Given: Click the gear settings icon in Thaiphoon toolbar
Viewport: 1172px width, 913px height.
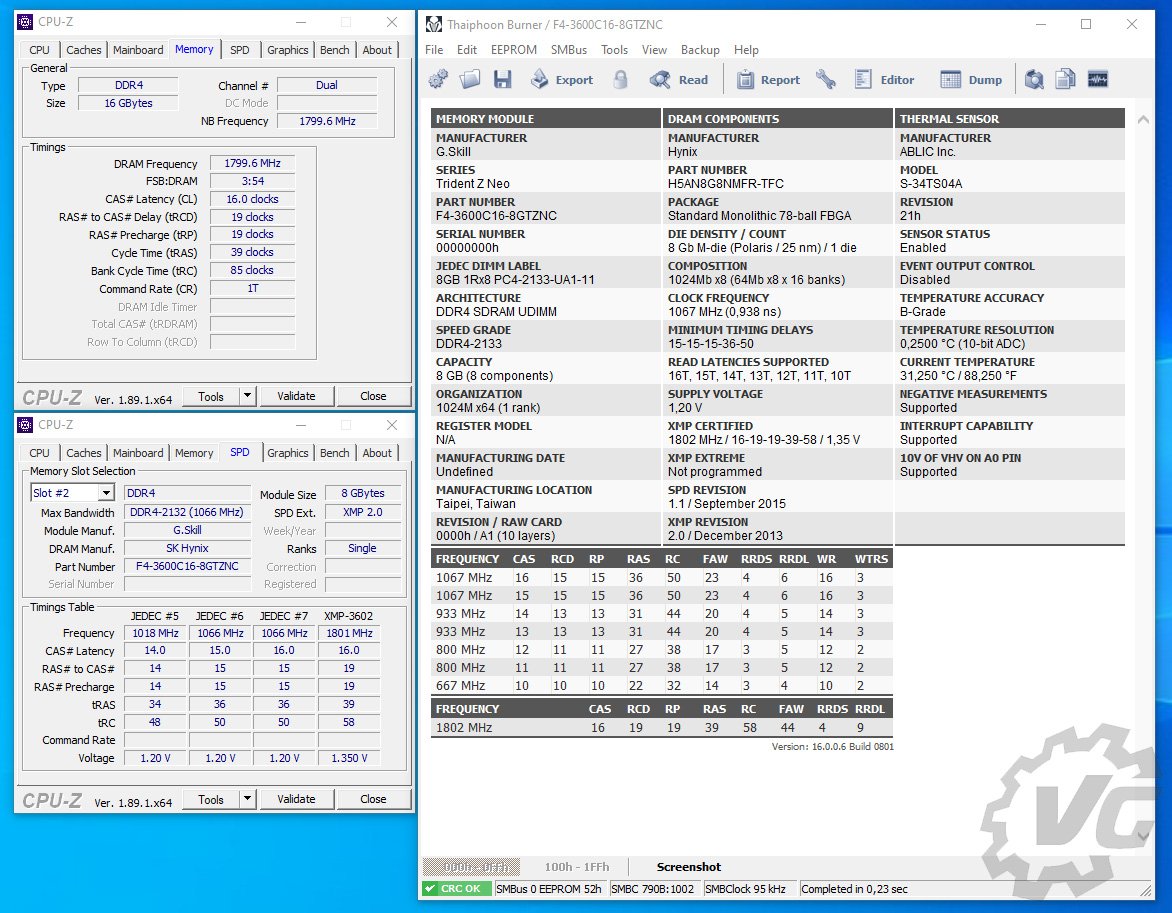Looking at the screenshot, I should [x=438, y=80].
